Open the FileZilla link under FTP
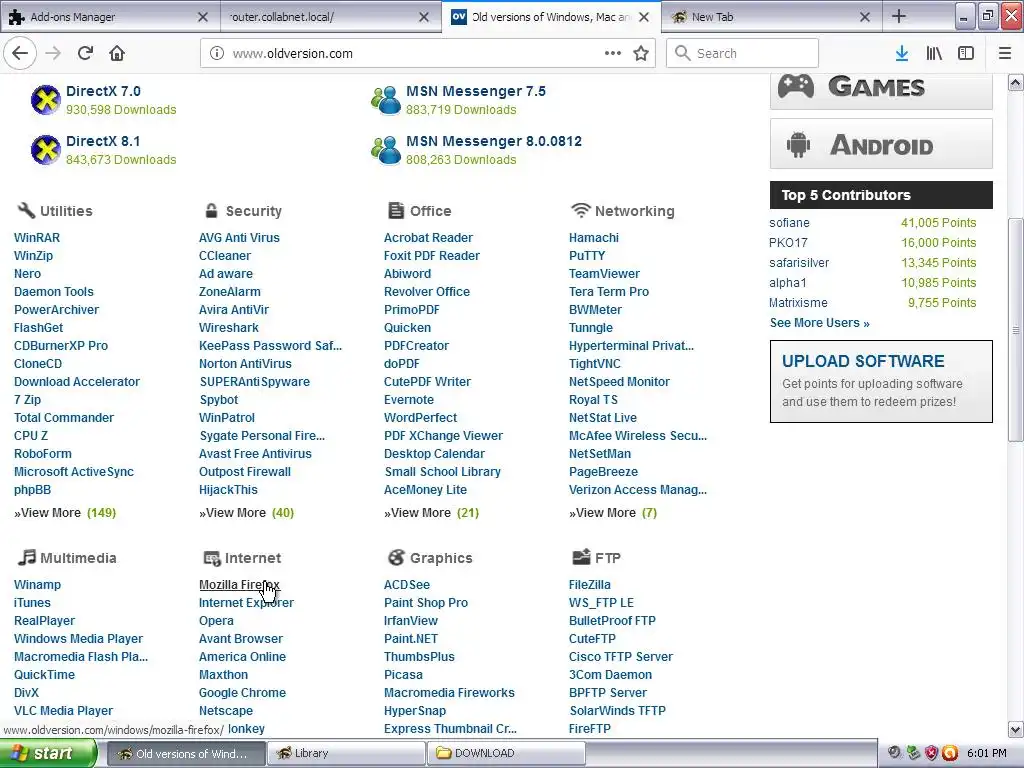1024x768 pixels. click(589, 584)
